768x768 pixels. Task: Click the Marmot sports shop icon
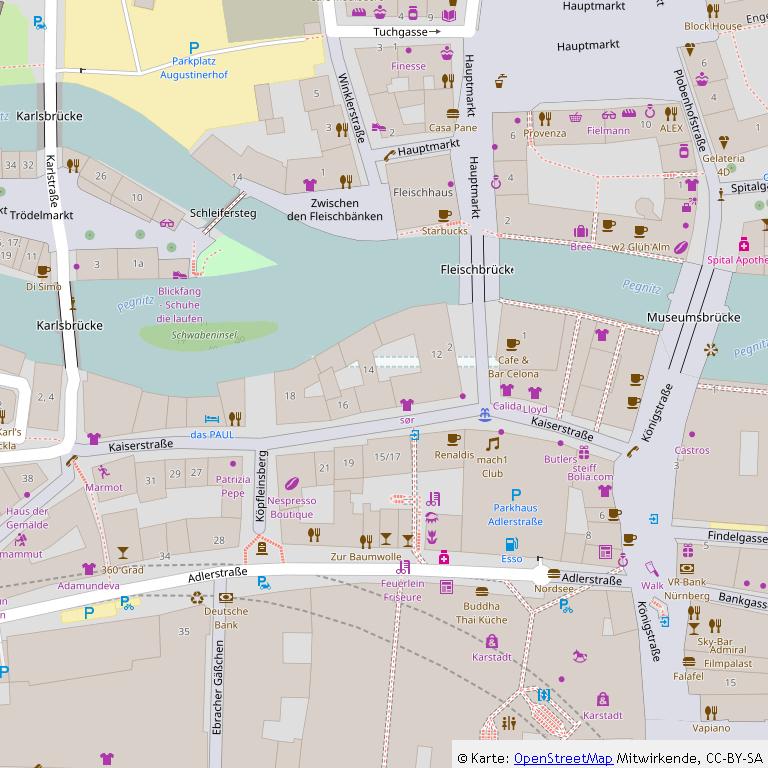click(x=103, y=472)
